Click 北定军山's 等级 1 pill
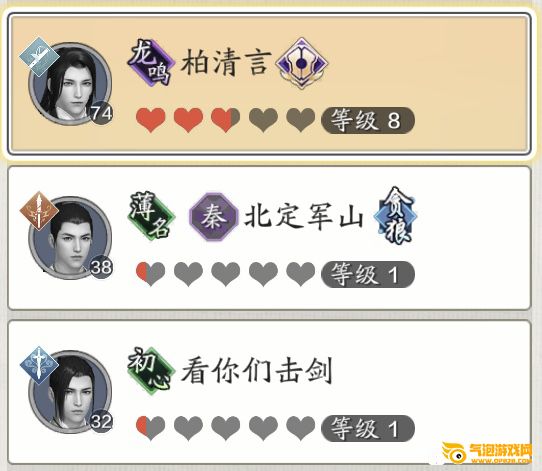Screen dimensions: 542x471 point(368,274)
